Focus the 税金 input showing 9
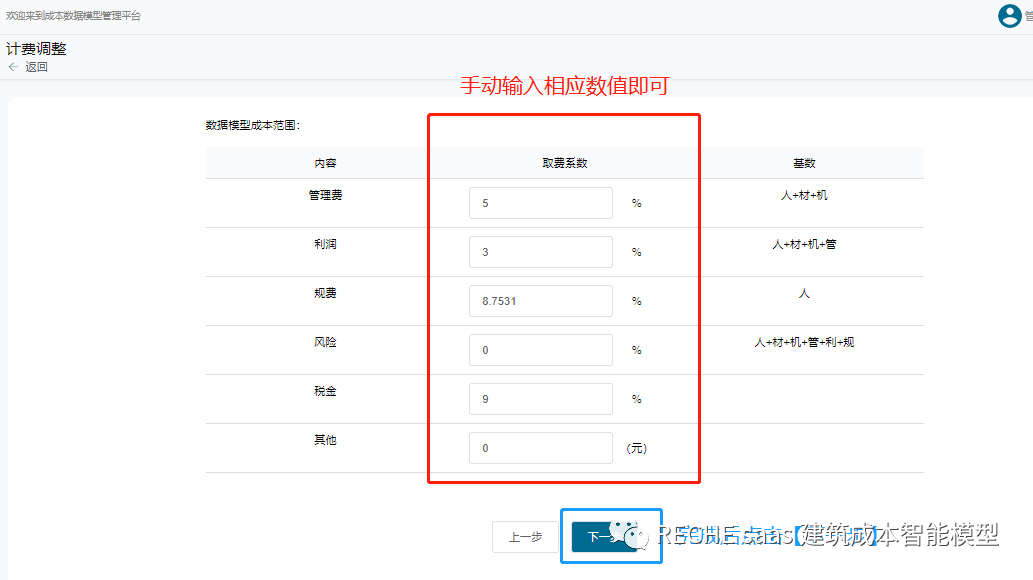 pos(540,399)
